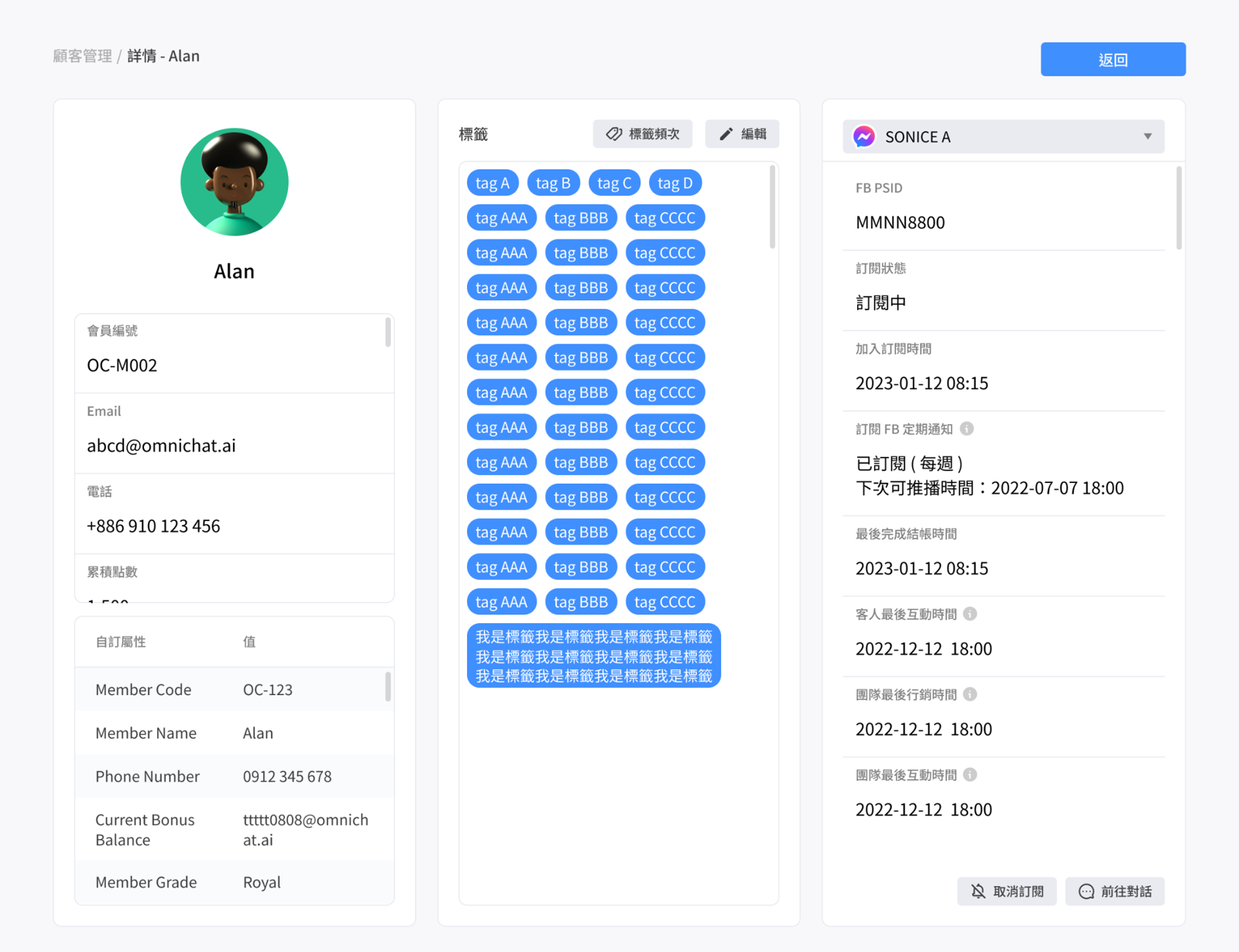Screen dimensions: 1239x952
Task: Click the tags list scrollbar
Action: click(x=772, y=207)
